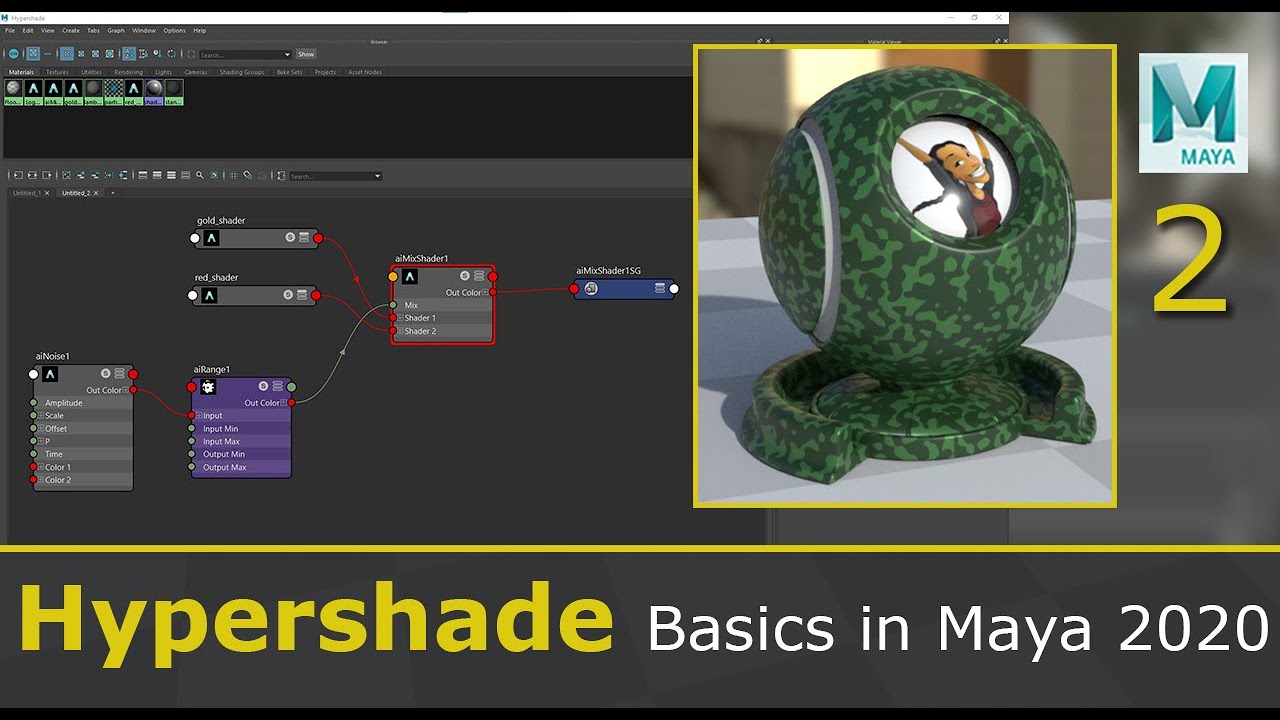Image resolution: width=1280 pixels, height=720 pixels.
Task: Click the Hypershade window title icon
Action: pyautogui.click(x=6, y=18)
